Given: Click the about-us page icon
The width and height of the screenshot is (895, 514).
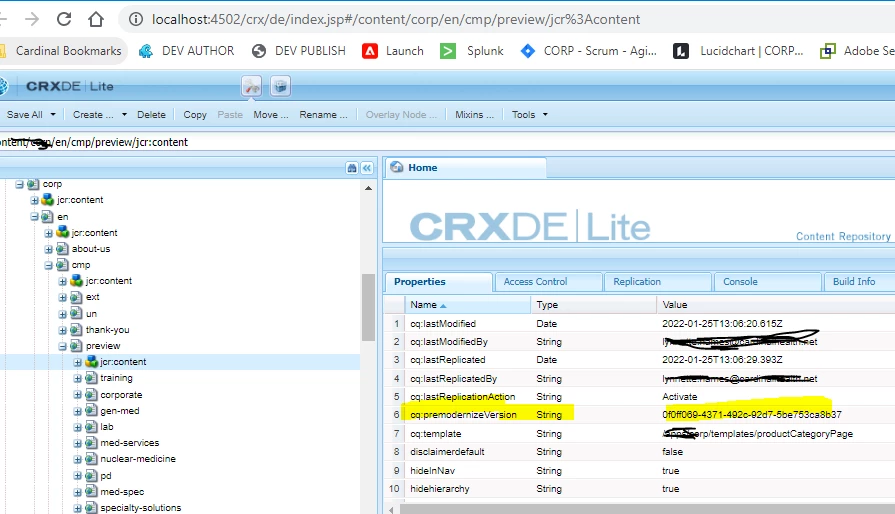Looking at the screenshot, I should coord(62,249).
